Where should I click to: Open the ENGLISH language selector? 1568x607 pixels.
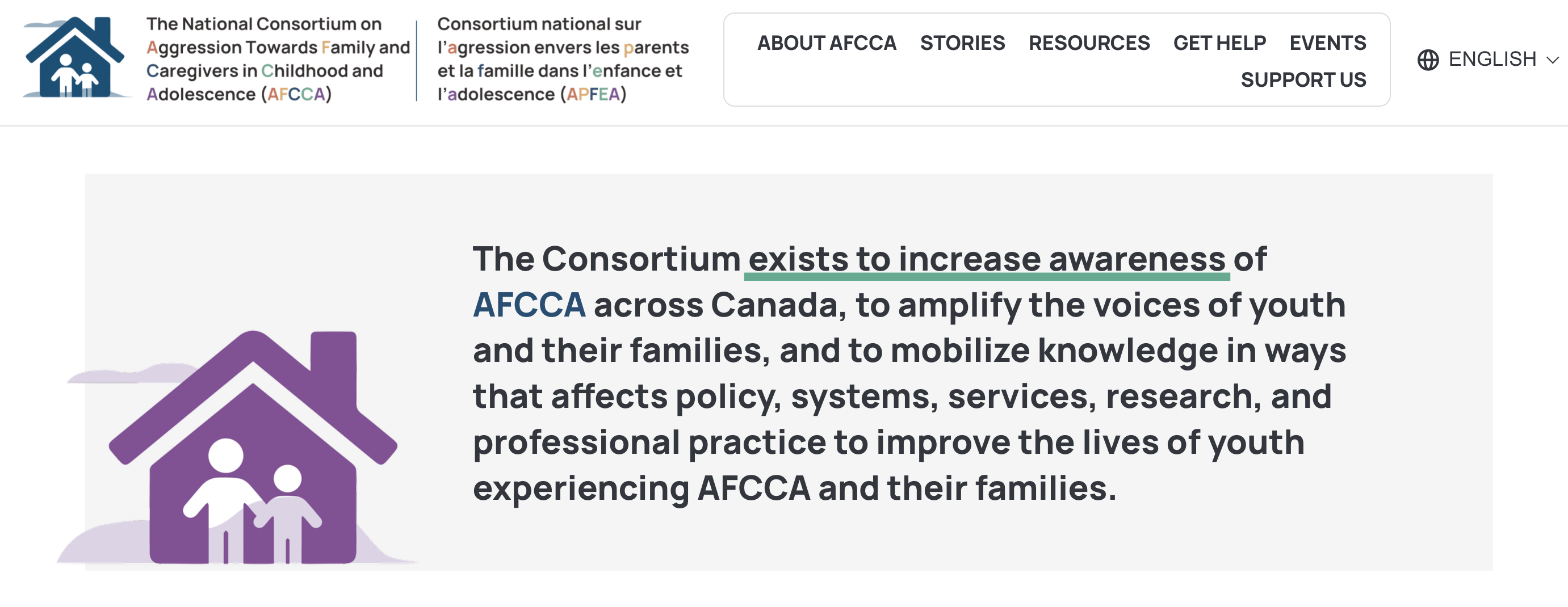click(1489, 60)
